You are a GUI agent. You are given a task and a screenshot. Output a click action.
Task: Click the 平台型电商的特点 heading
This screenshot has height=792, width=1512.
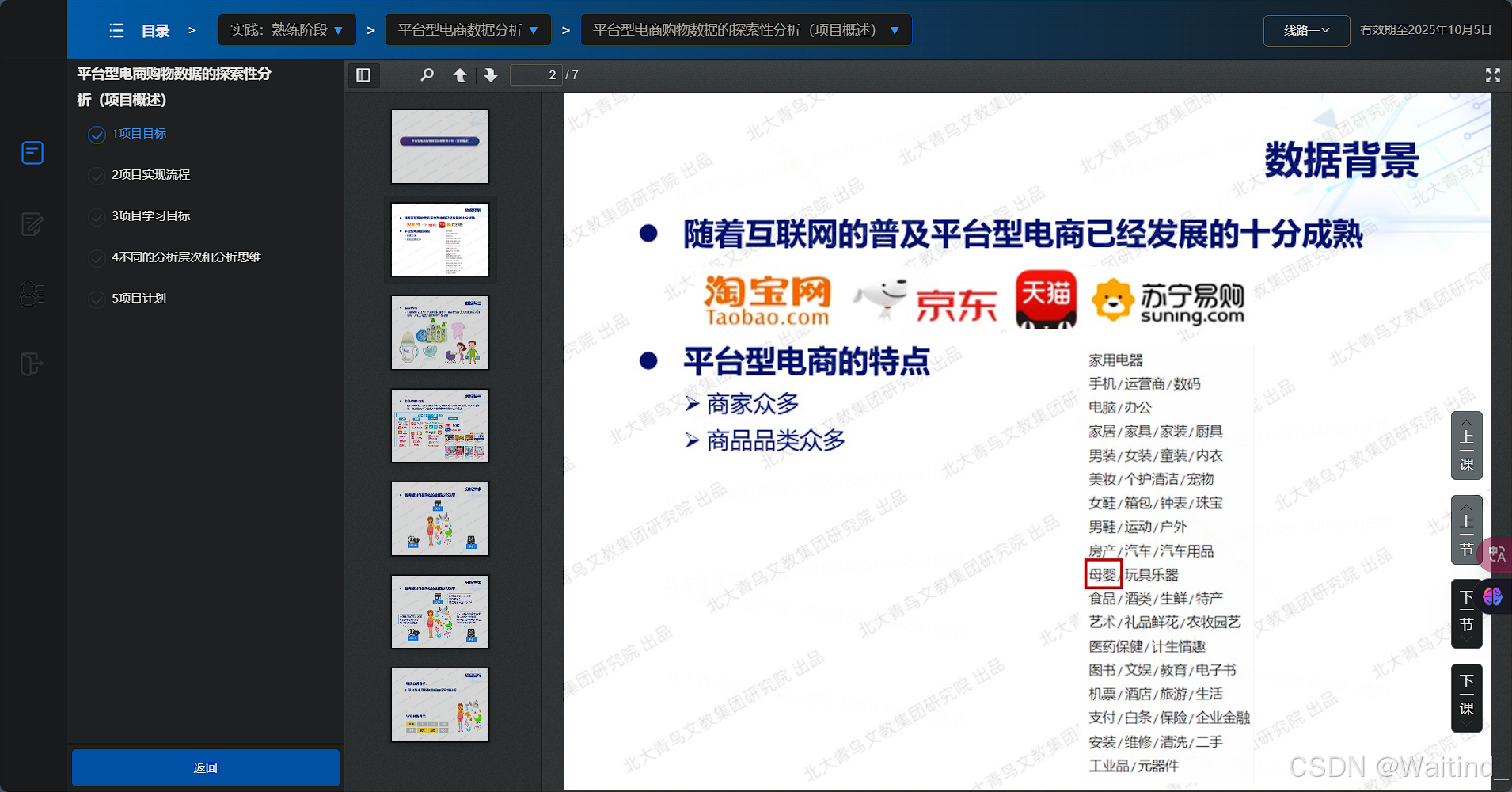[x=807, y=362]
